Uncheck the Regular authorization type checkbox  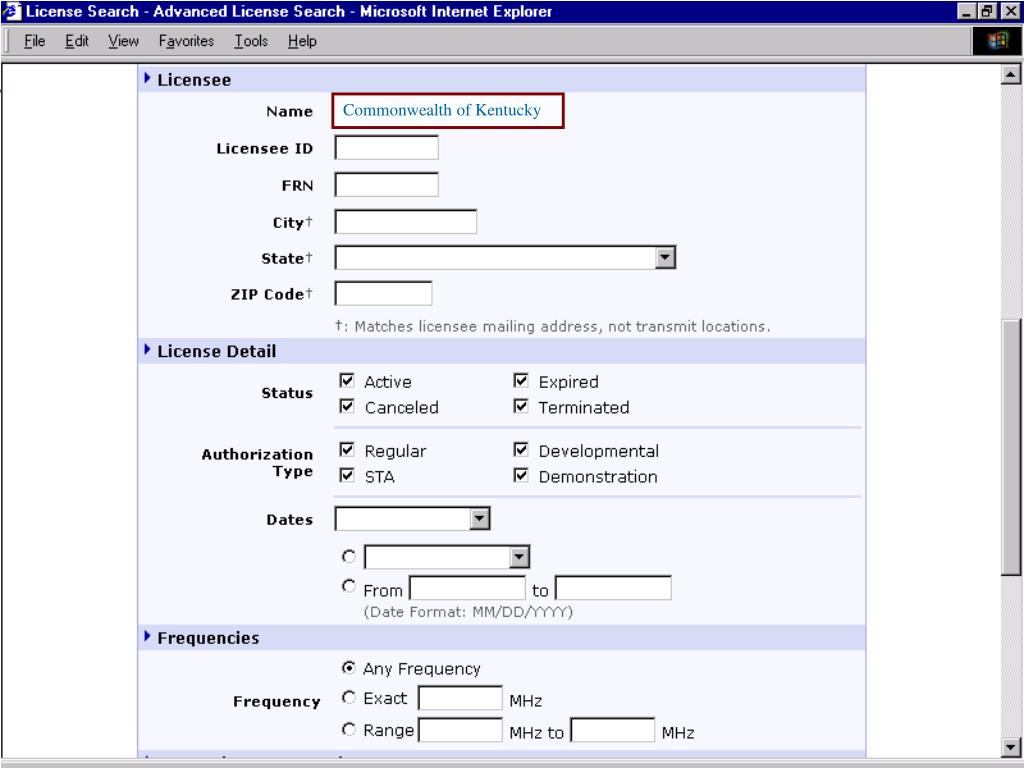click(347, 450)
